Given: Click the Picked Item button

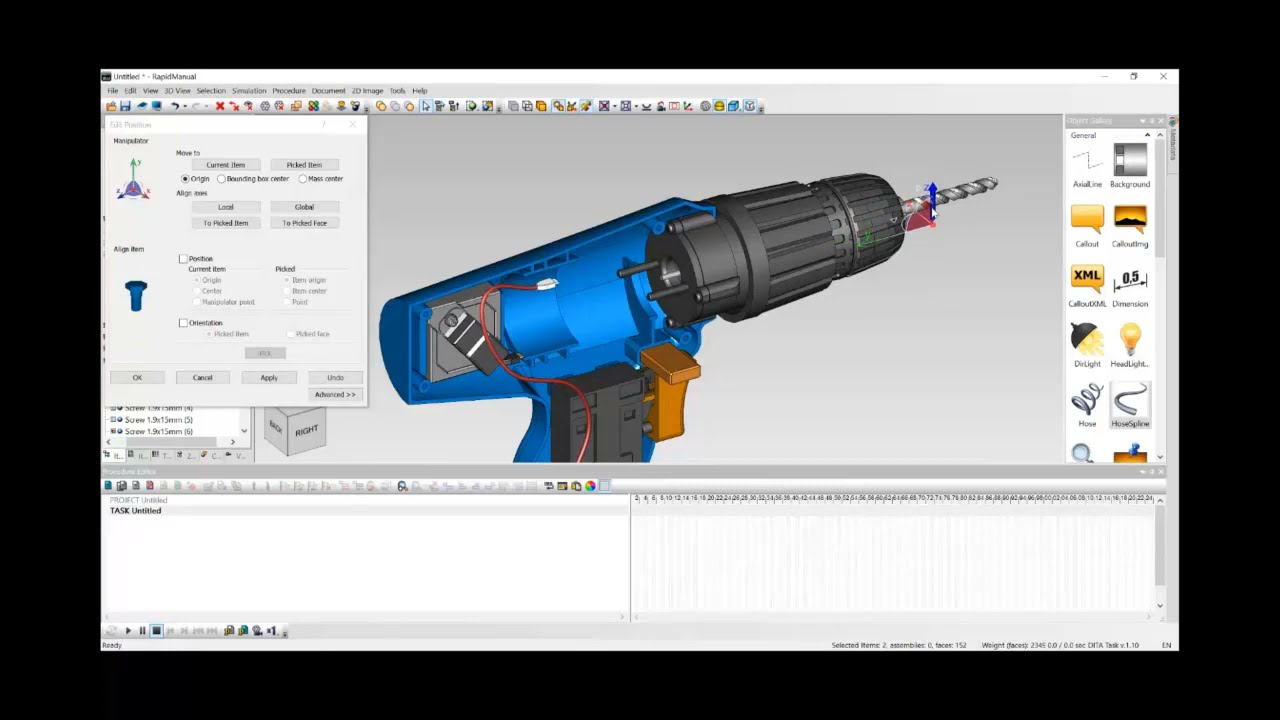Looking at the screenshot, I should coord(304,165).
